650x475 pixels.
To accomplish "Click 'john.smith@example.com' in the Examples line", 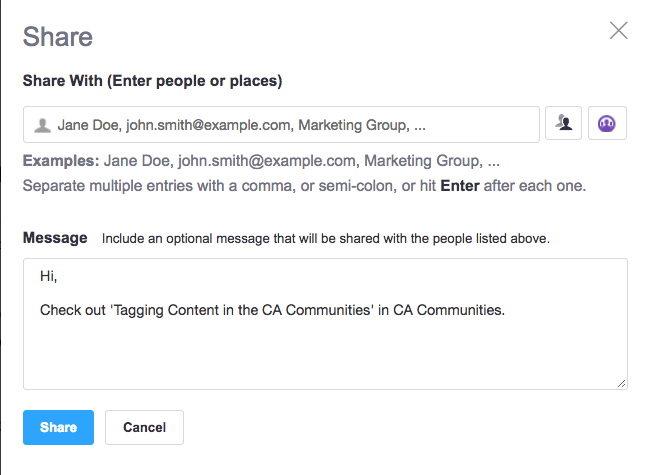I will coord(269,161).
